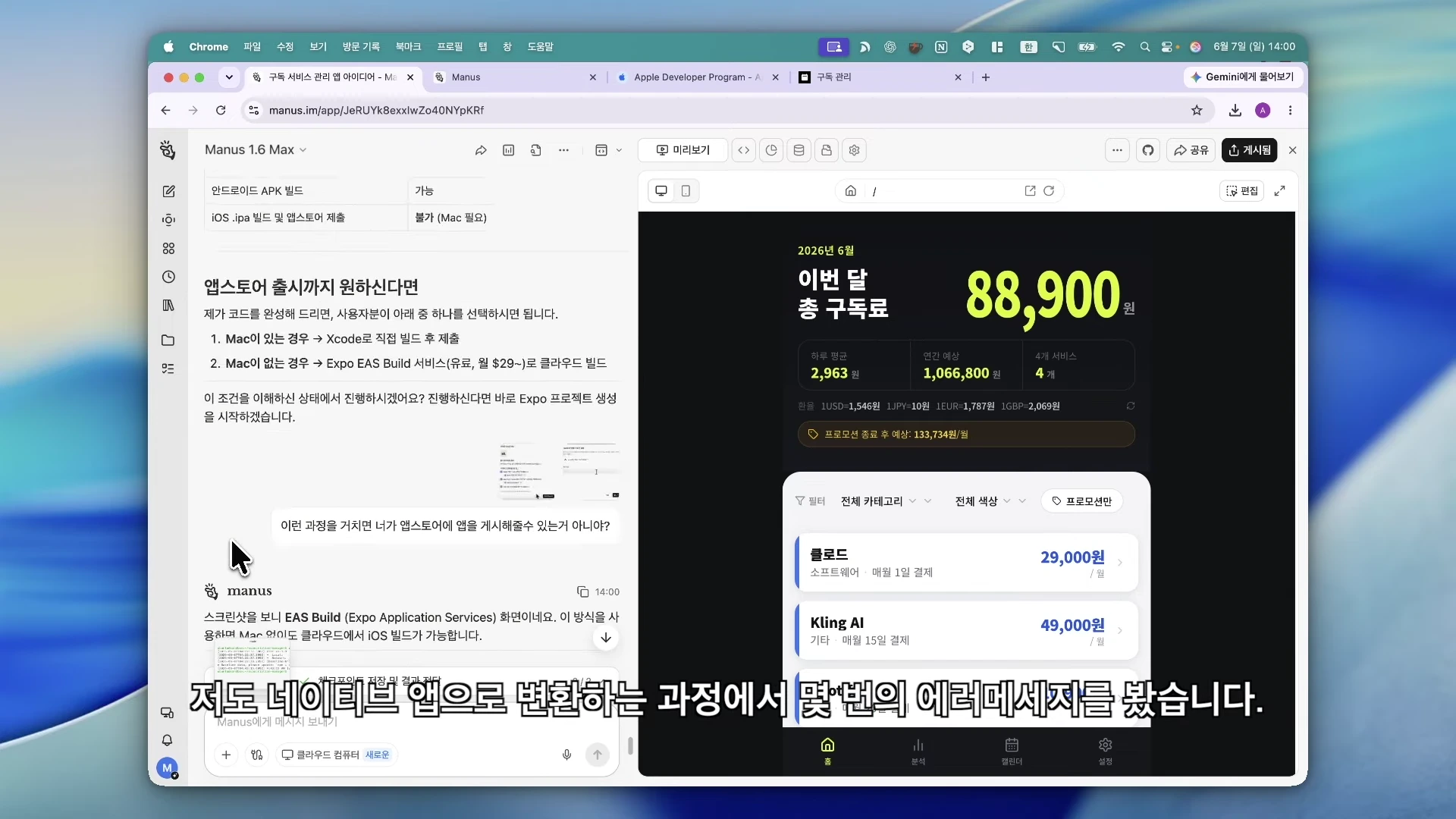Click the microphone icon in message box
The width and height of the screenshot is (1456, 819).
[x=566, y=755]
